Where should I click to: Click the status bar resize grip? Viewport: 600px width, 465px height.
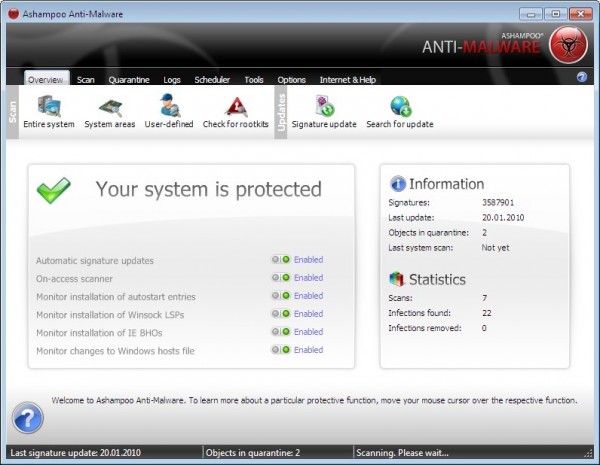point(589,453)
